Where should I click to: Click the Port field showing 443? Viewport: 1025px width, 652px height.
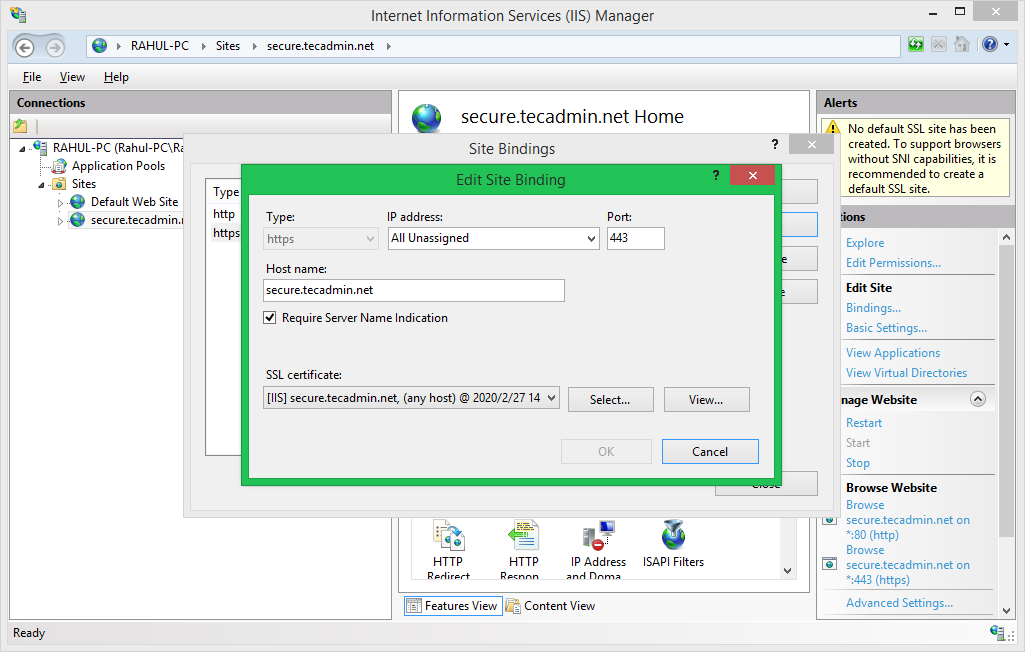(635, 238)
